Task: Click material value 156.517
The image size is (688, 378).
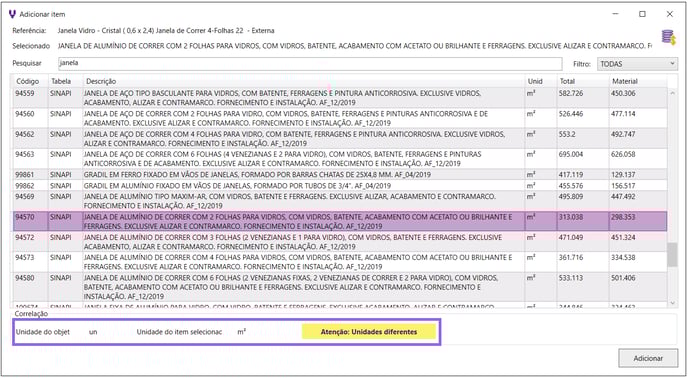Action: [623, 186]
